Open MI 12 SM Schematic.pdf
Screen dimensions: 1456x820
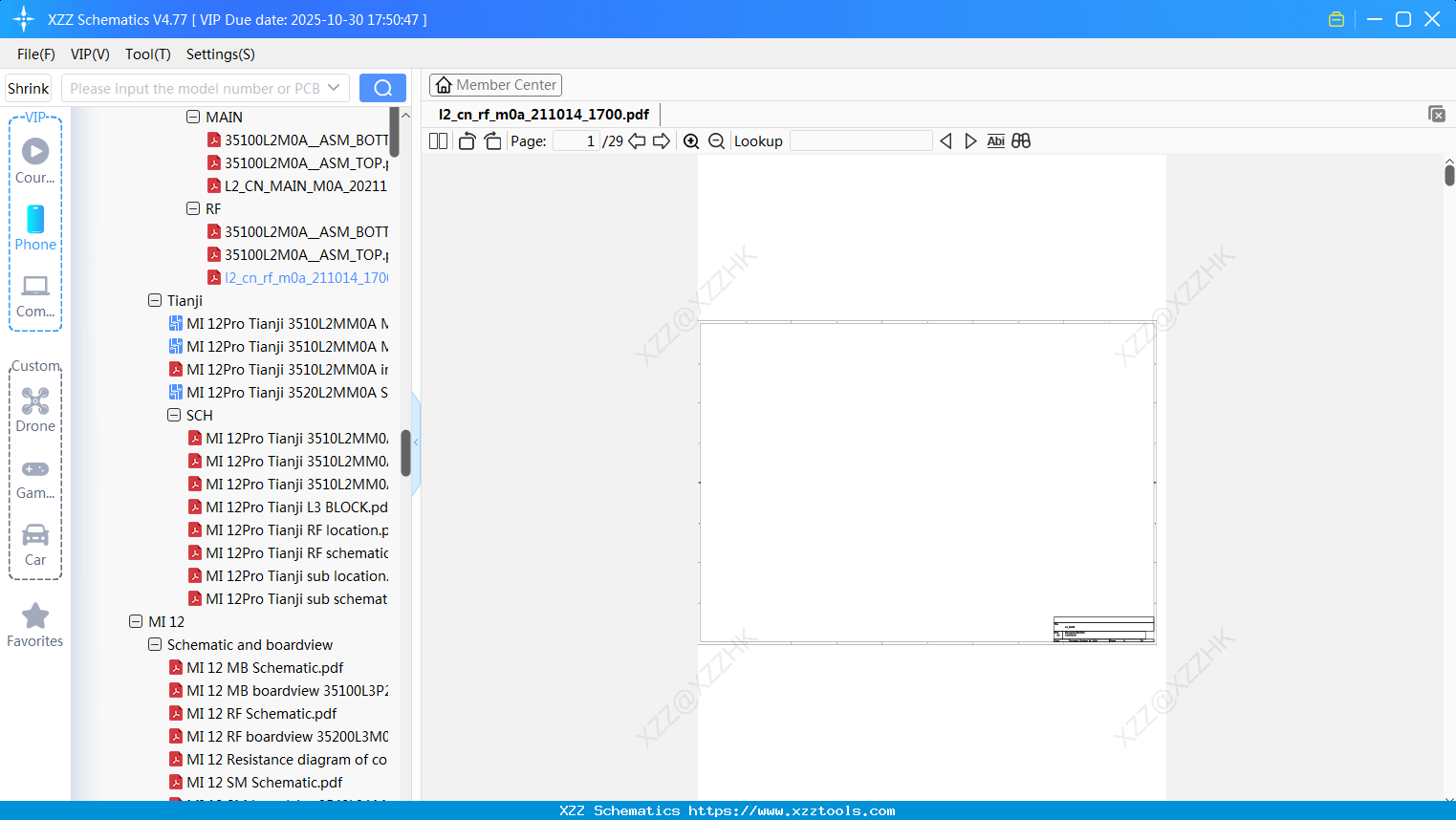pyautogui.click(x=255, y=782)
